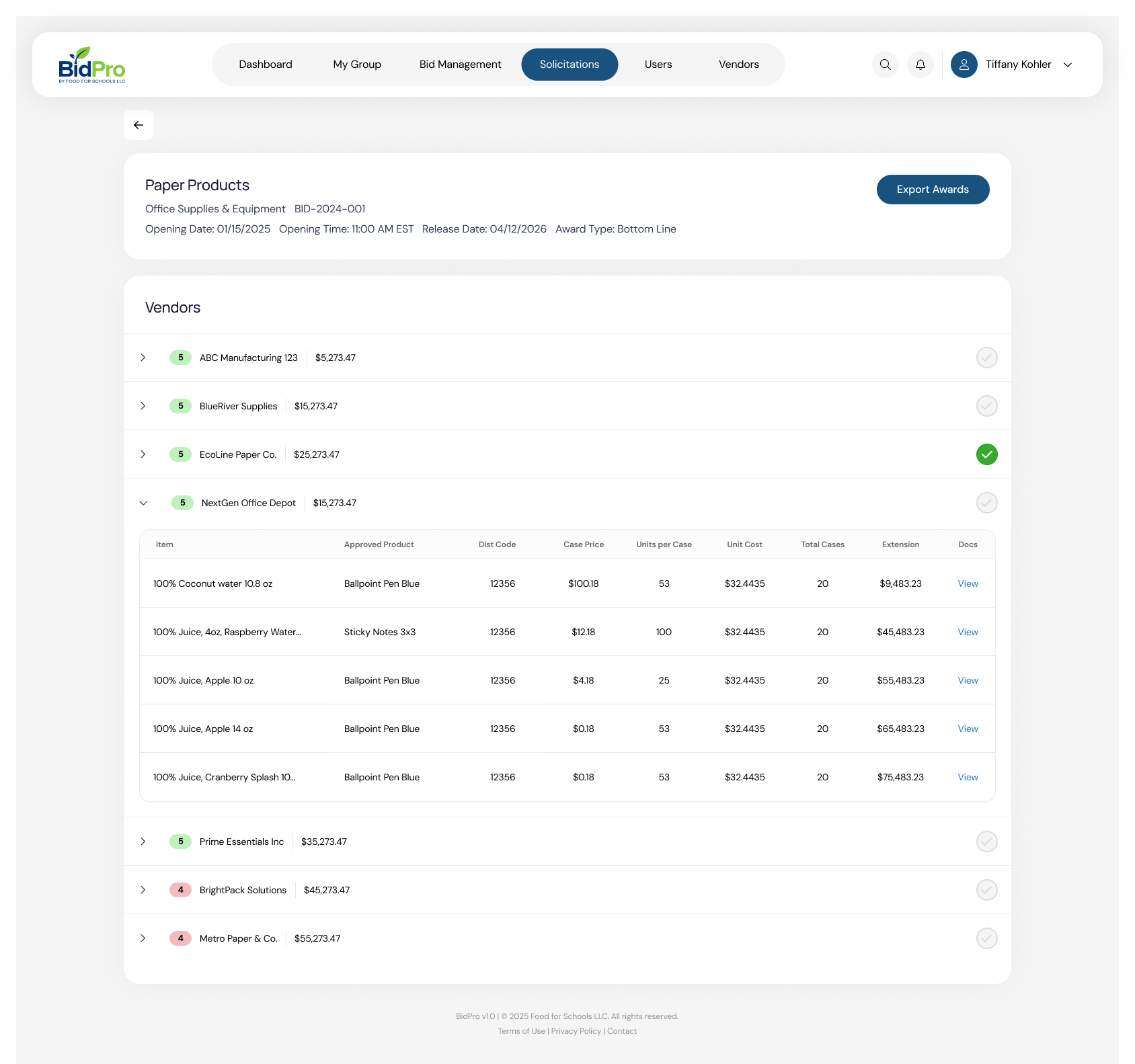Expand the BlueRiver Supplies vendor row

pos(143,406)
